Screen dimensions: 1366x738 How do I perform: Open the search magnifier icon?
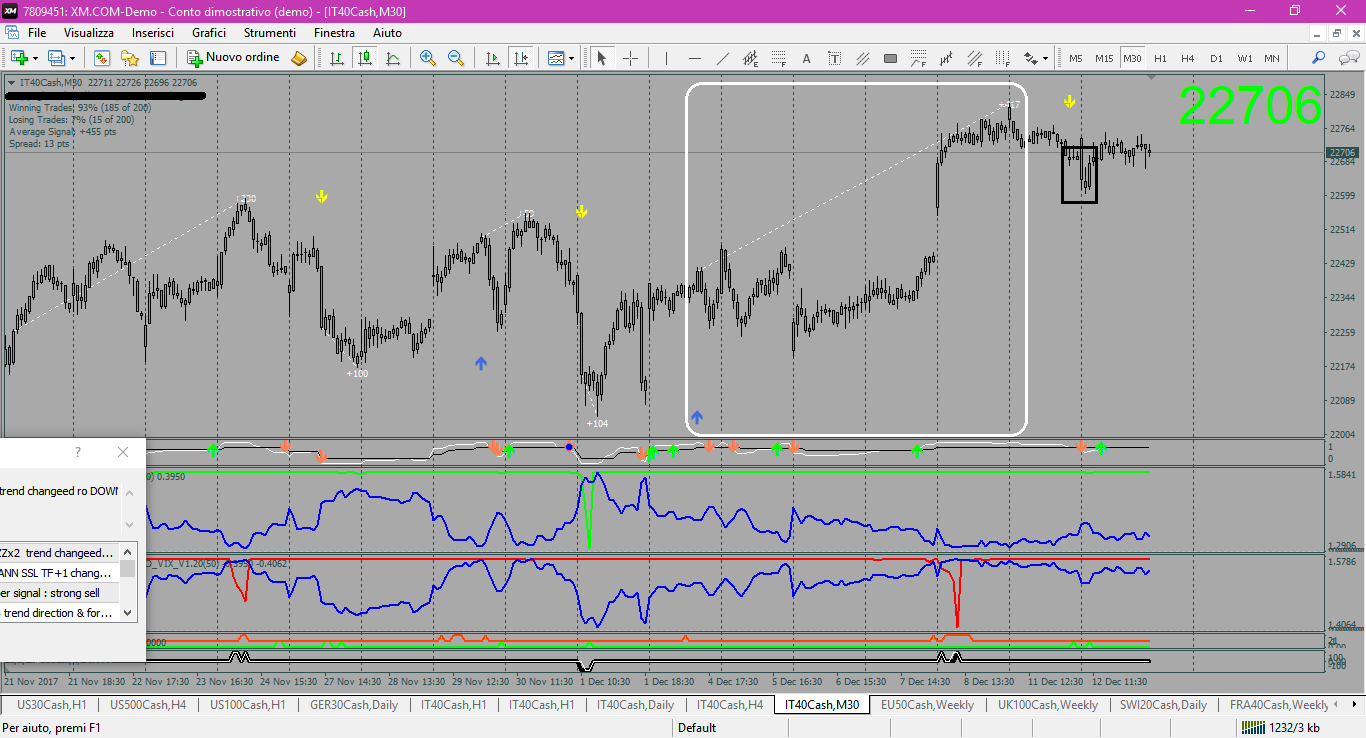(1319, 58)
